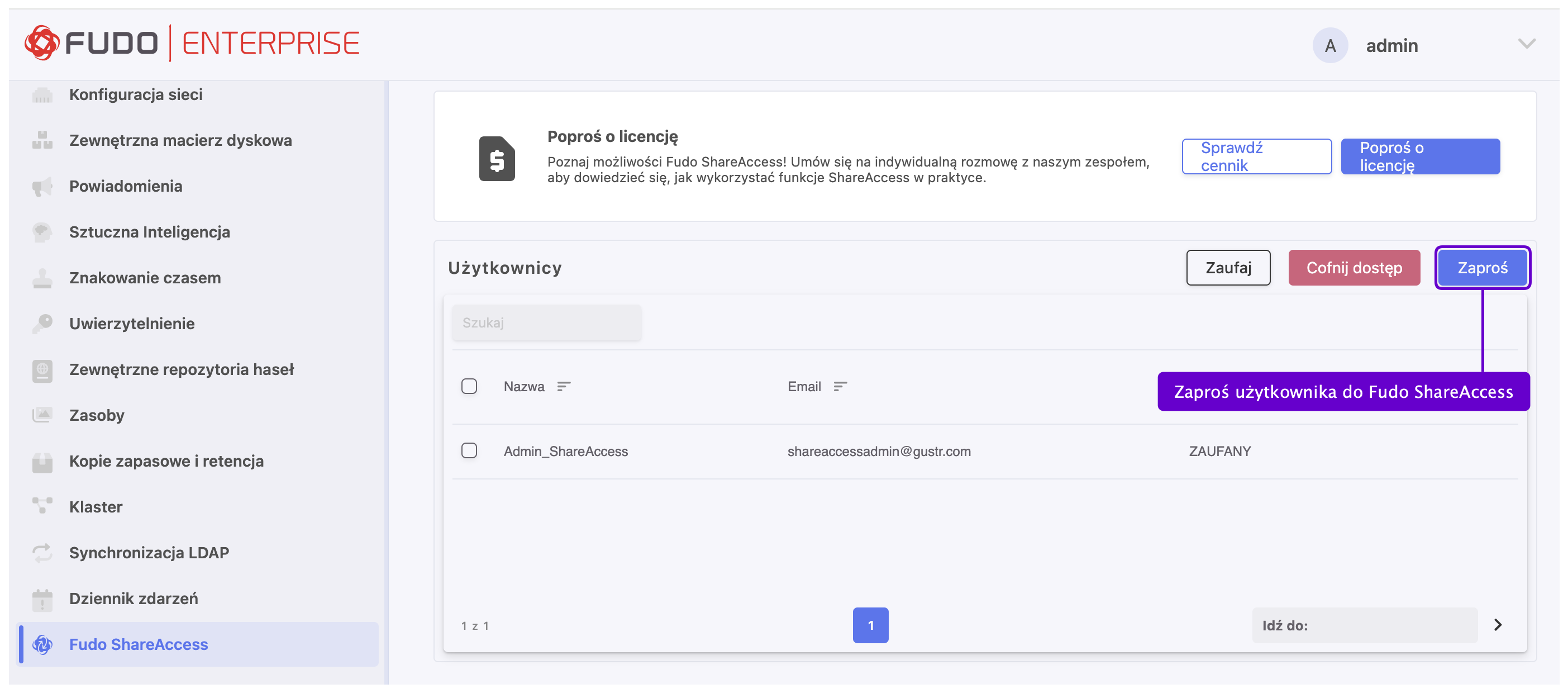This screenshot has height=698, width=1568.
Task: Click the Uwierzytelnienie key icon
Action: pyautogui.click(x=42, y=324)
